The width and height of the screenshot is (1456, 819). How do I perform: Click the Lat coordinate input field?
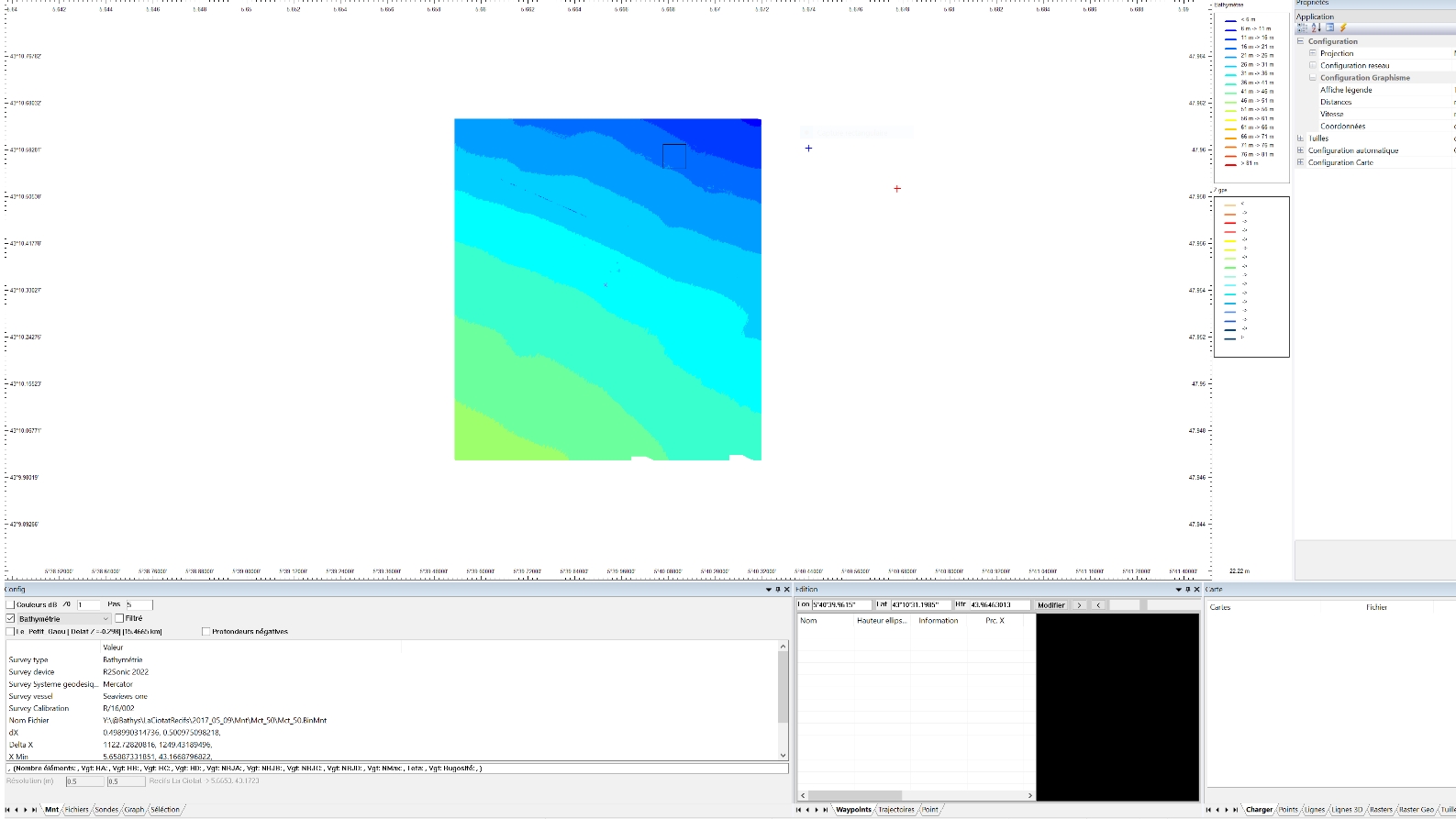[920, 605]
